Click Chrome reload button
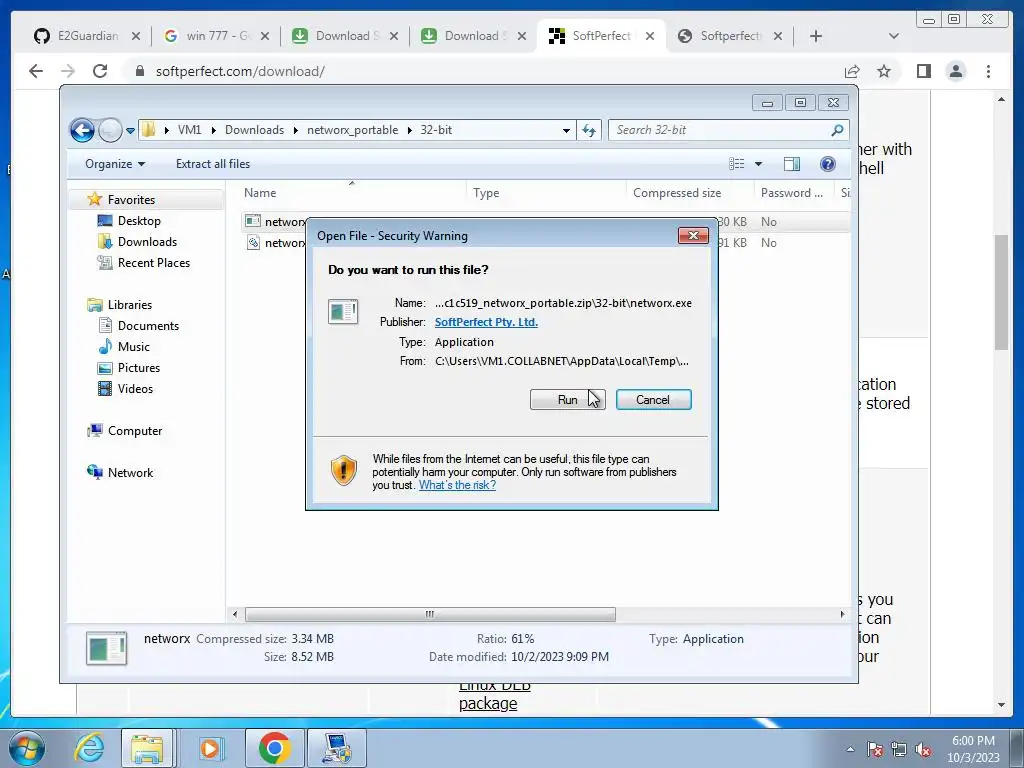This screenshot has height=768, width=1024. click(x=100, y=71)
